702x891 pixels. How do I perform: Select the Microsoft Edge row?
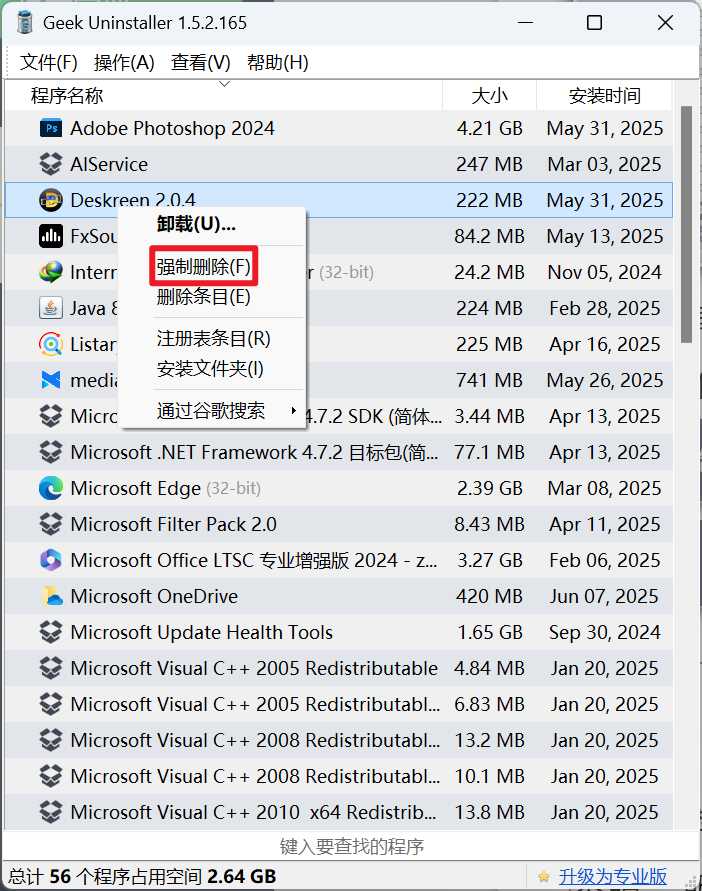[x=339, y=488]
